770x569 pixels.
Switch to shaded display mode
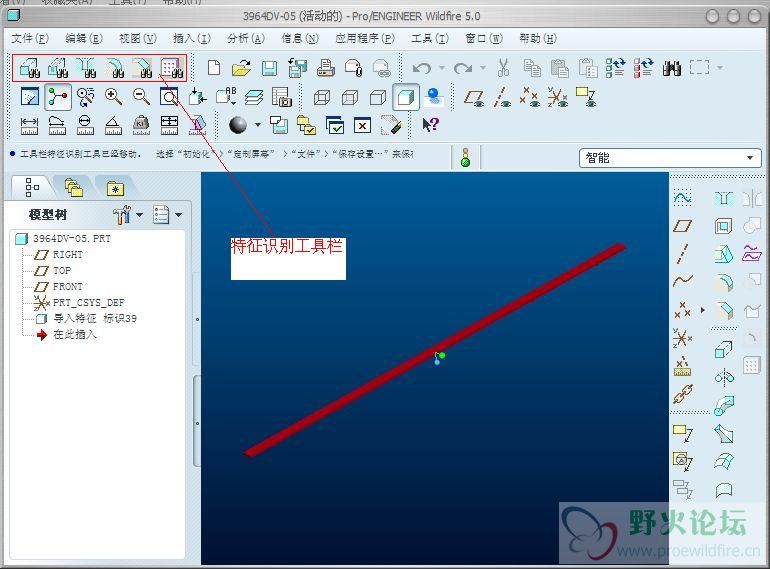coord(406,97)
